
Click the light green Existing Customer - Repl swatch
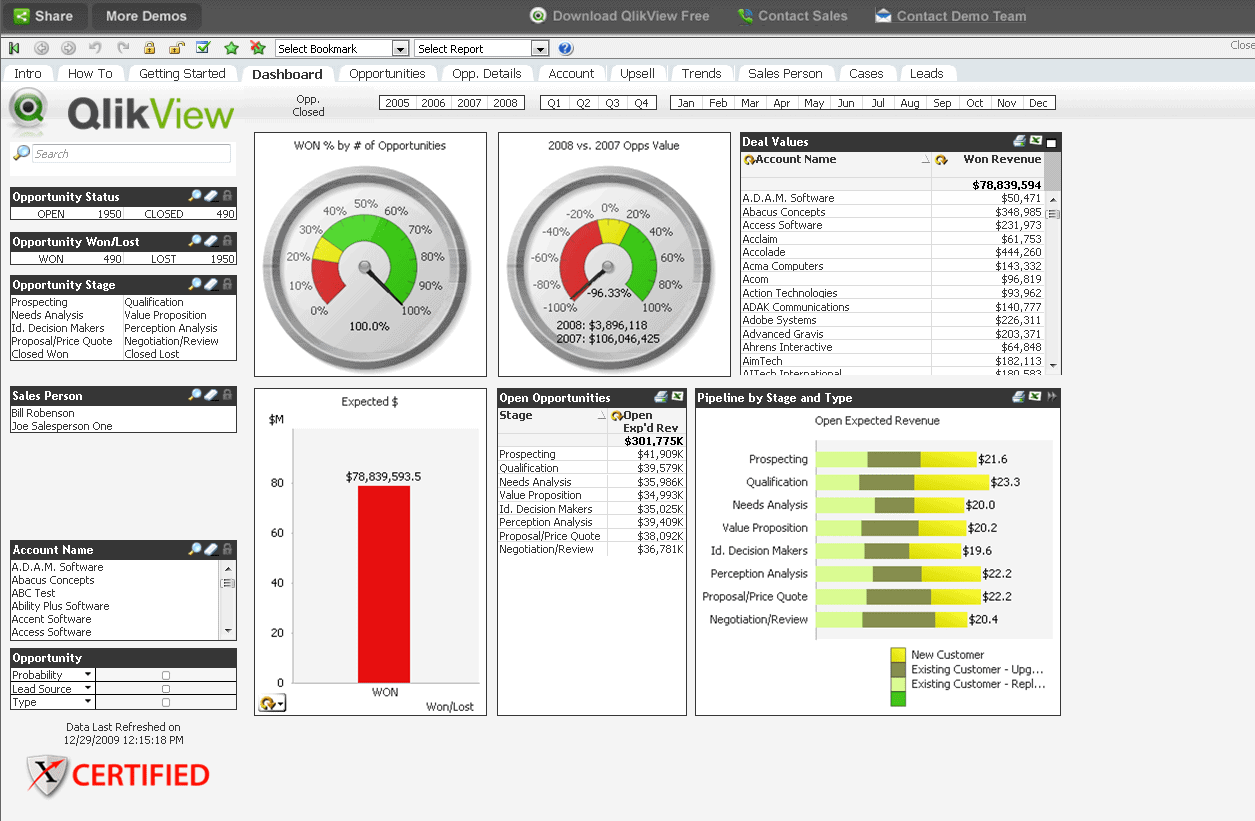898,684
